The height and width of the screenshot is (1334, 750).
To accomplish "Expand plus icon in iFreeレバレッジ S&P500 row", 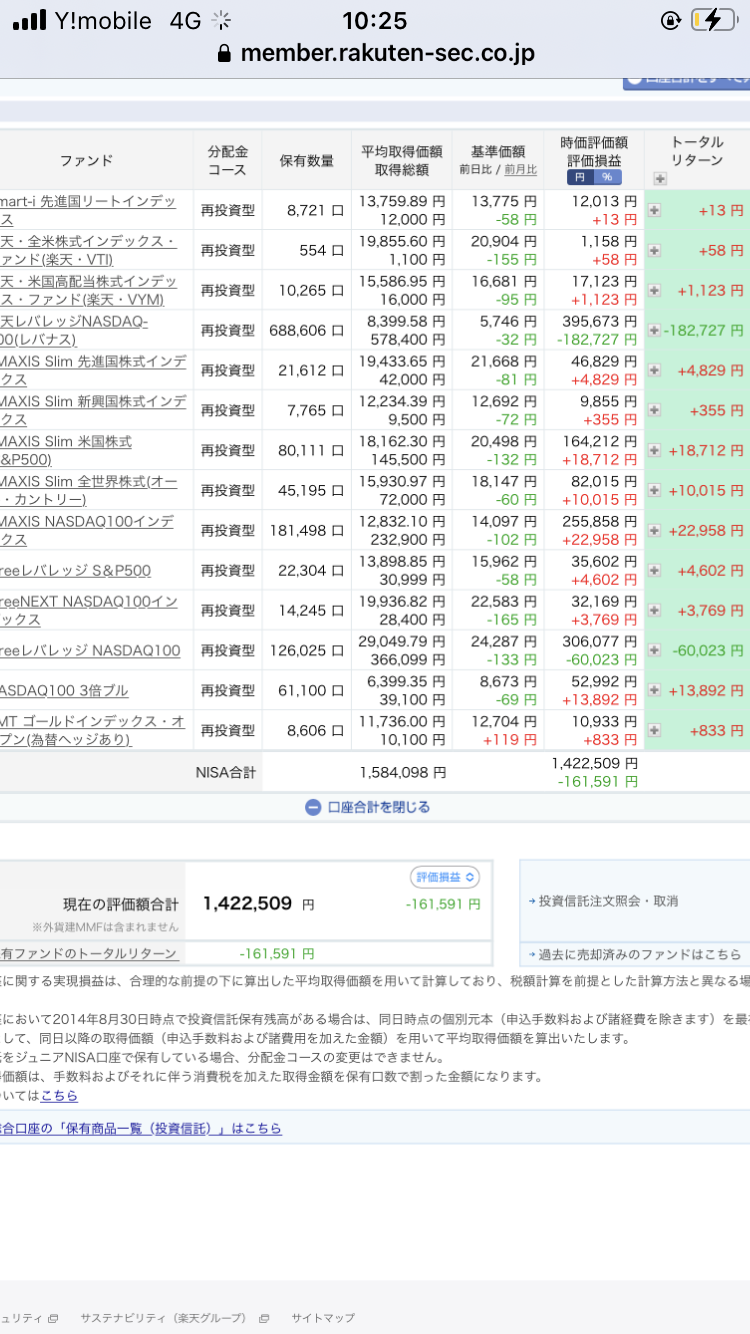I will [654, 570].
